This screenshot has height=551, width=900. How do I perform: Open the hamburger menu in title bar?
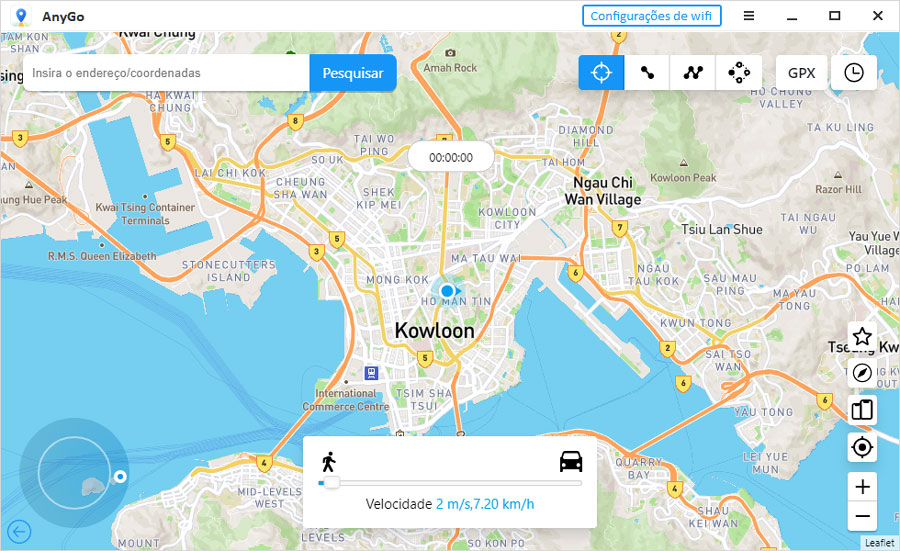(x=748, y=16)
